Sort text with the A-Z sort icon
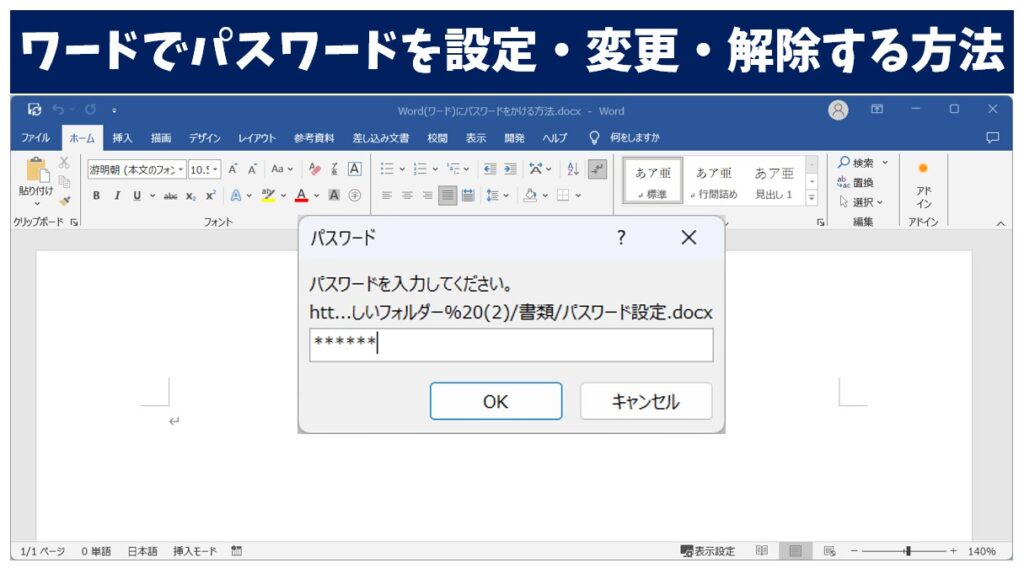The image size is (1024, 568). pyautogui.click(x=573, y=169)
